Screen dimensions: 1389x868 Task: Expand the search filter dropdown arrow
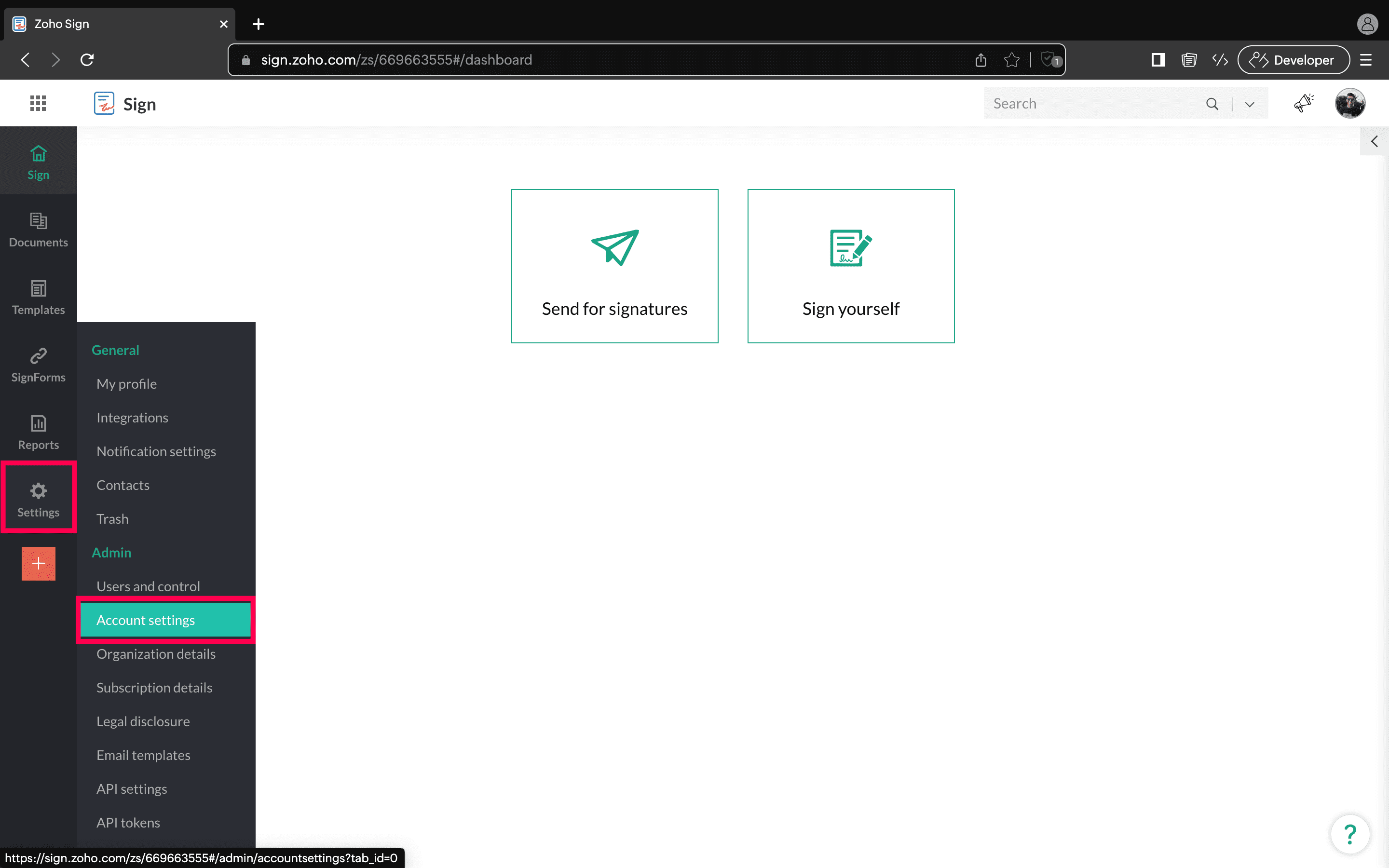click(x=1250, y=104)
